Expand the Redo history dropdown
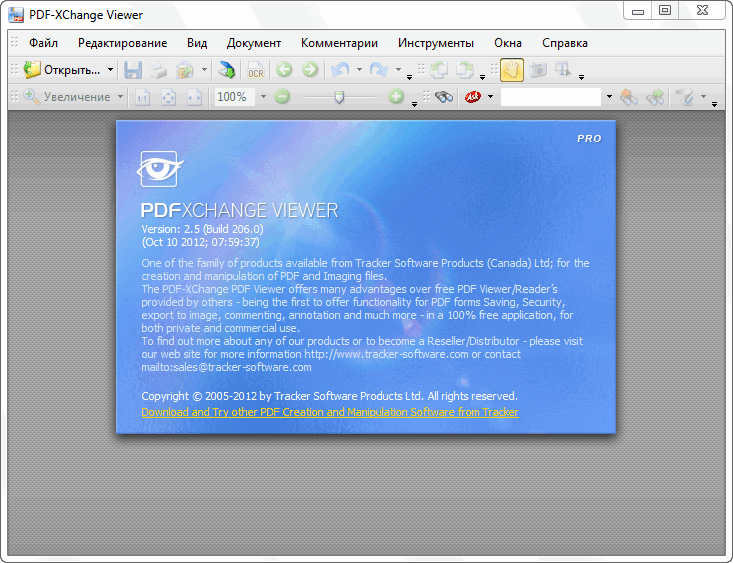The height and width of the screenshot is (563, 733). tap(398, 70)
